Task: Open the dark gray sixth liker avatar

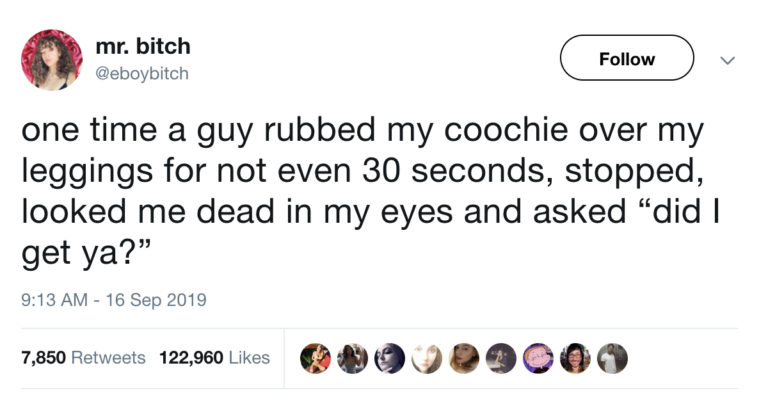Action: pos(501,358)
